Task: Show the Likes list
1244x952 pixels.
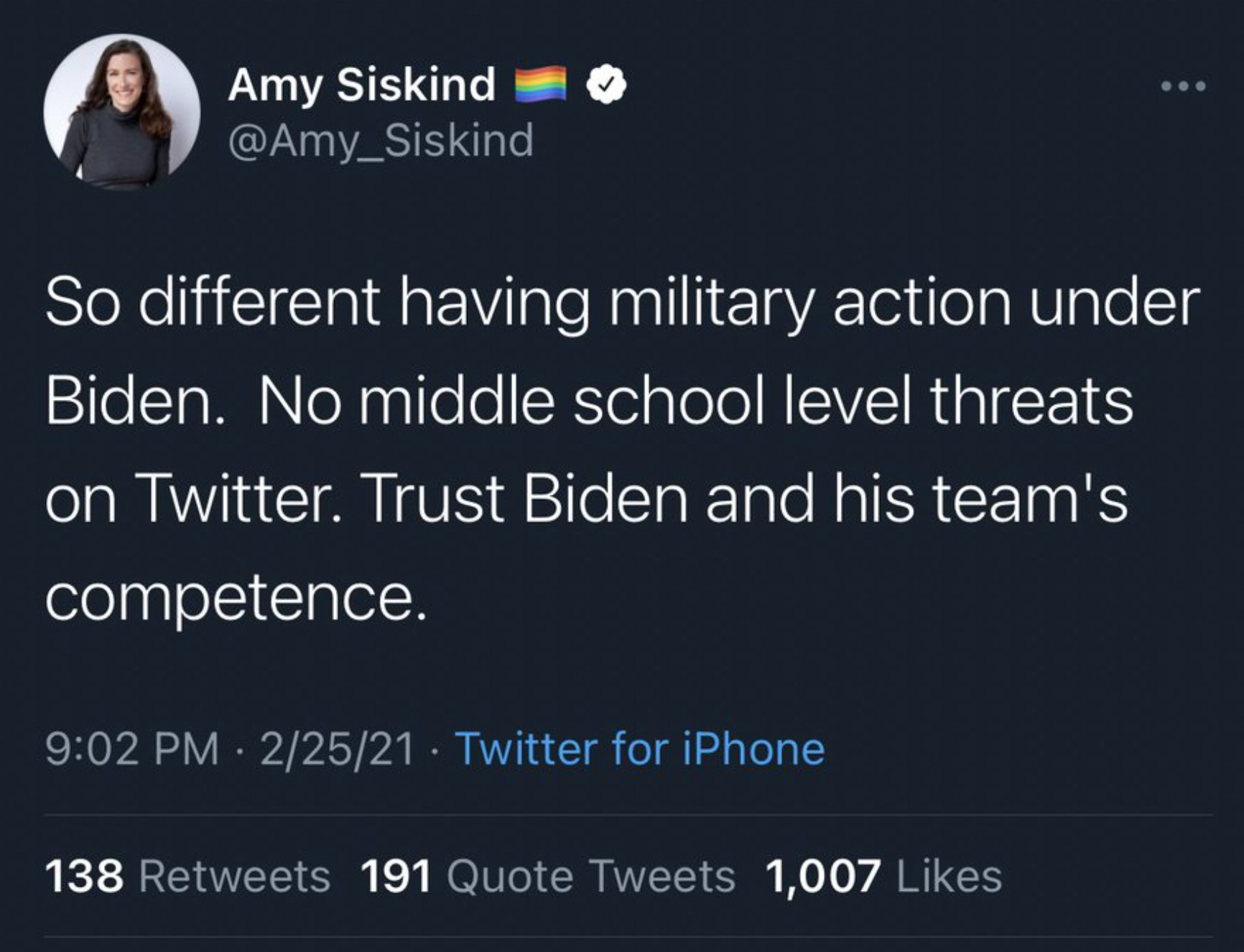Action: tap(949, 877)
